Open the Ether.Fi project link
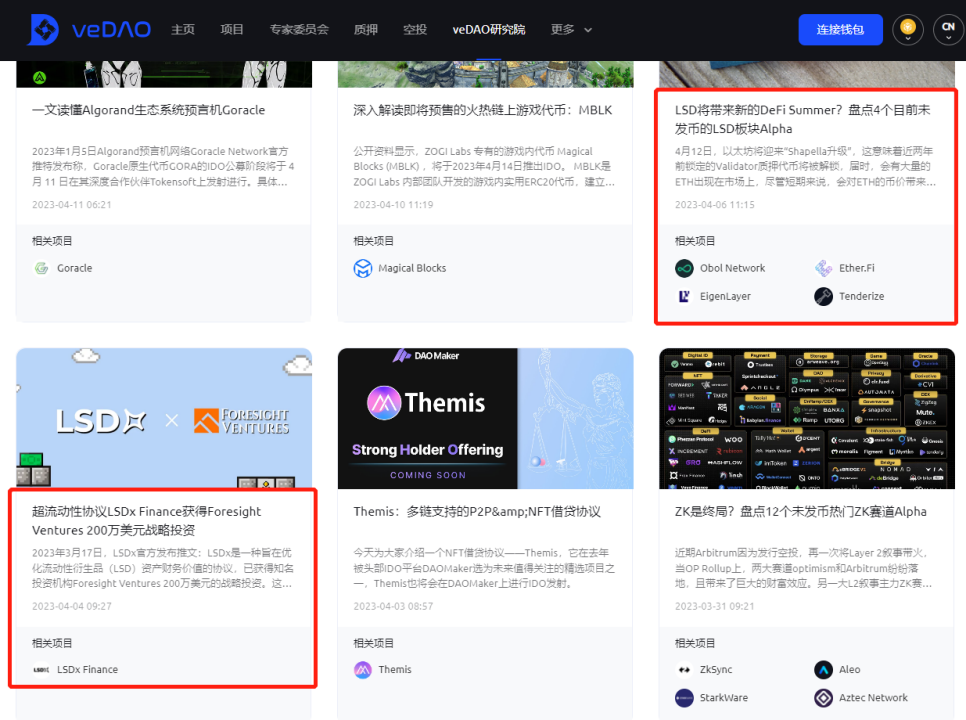966x720 pixels. click(856, 268)
